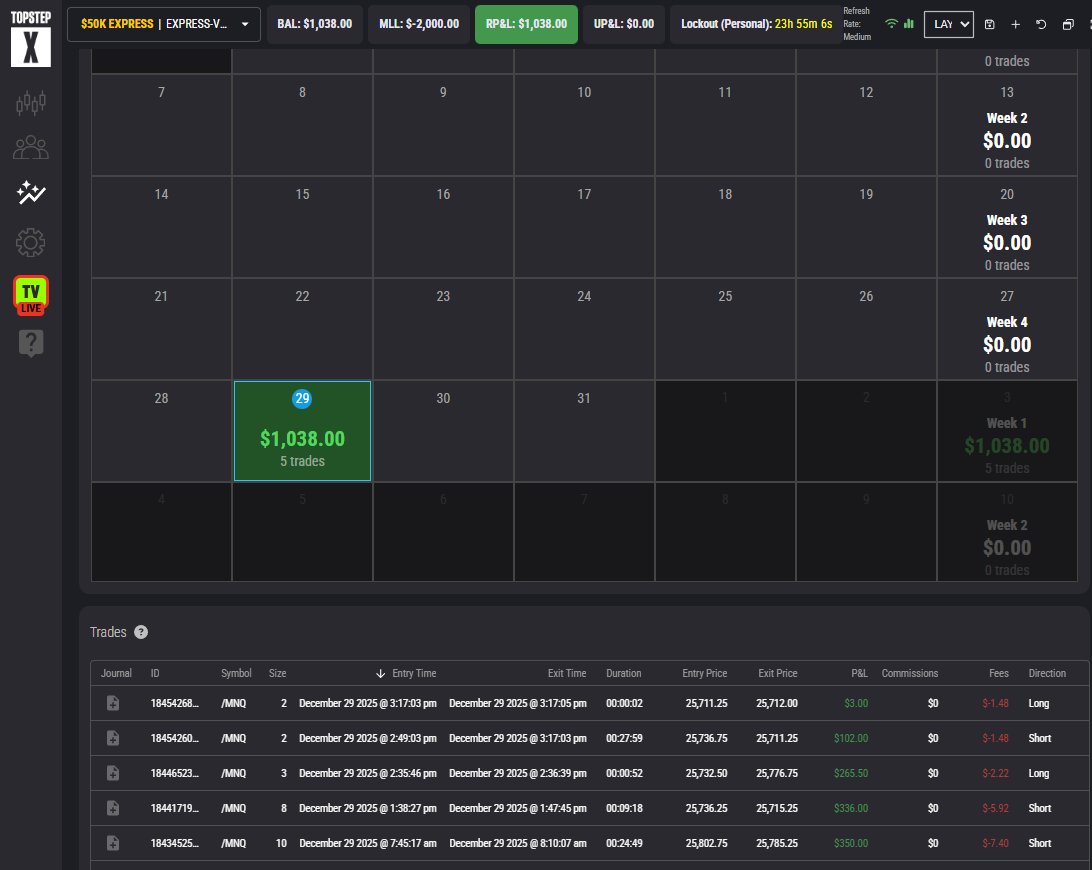This screenshot has width=1092, height=870.
Task: Open the $50K Express account dropdown
Action: 164,24
